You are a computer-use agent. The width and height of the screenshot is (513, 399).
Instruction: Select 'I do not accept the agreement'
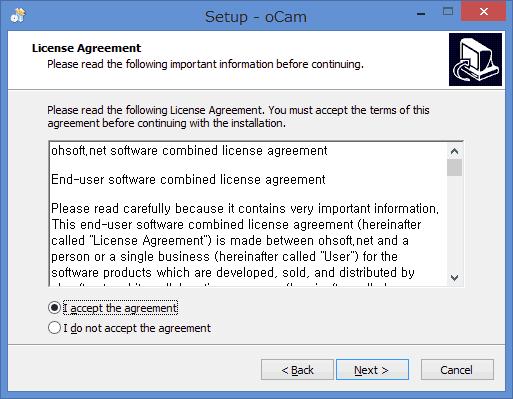click(54, 328)
